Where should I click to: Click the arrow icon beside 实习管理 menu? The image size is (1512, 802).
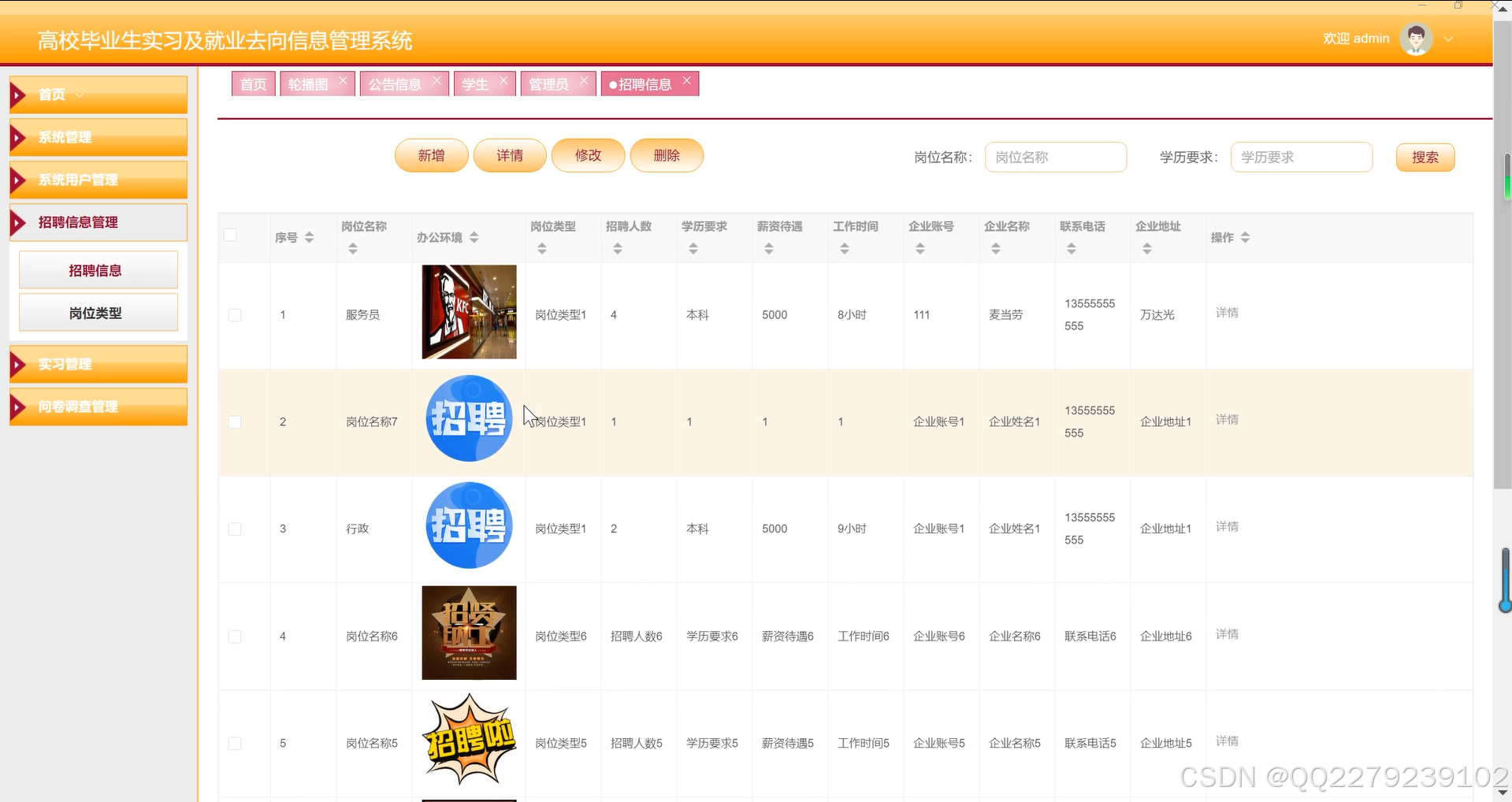[x=19, y=364]
